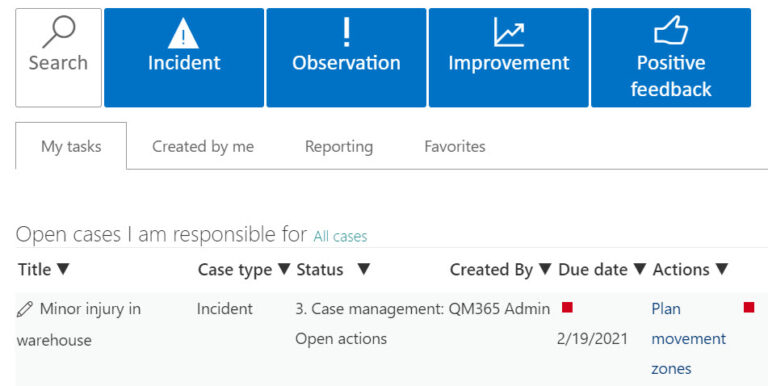Image resolution: width=768 pixels, height=386 pixels.
Task: Open the Created By column filter arrow
Action: (545, 269)
